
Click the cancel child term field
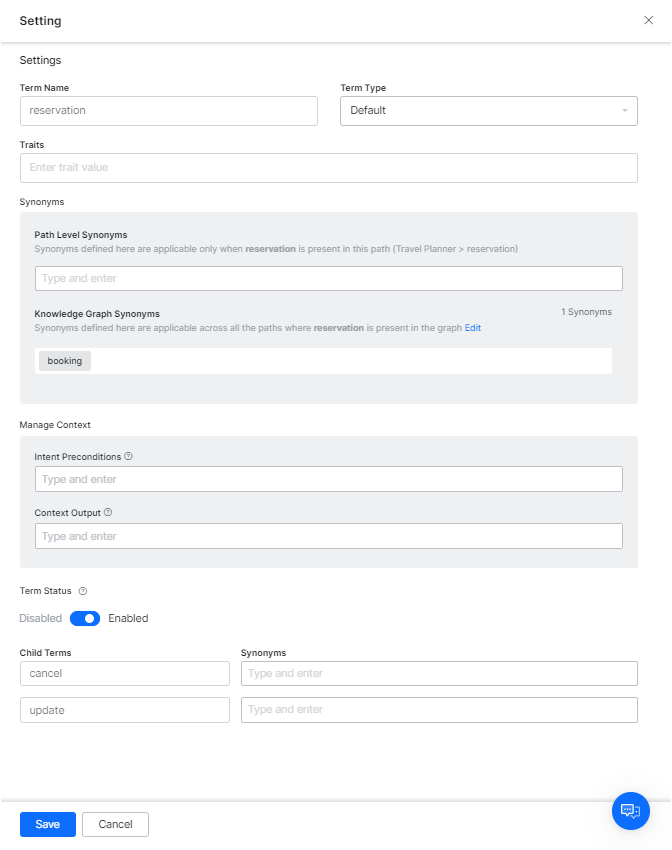pyautogui.click(x=125, y=673)
